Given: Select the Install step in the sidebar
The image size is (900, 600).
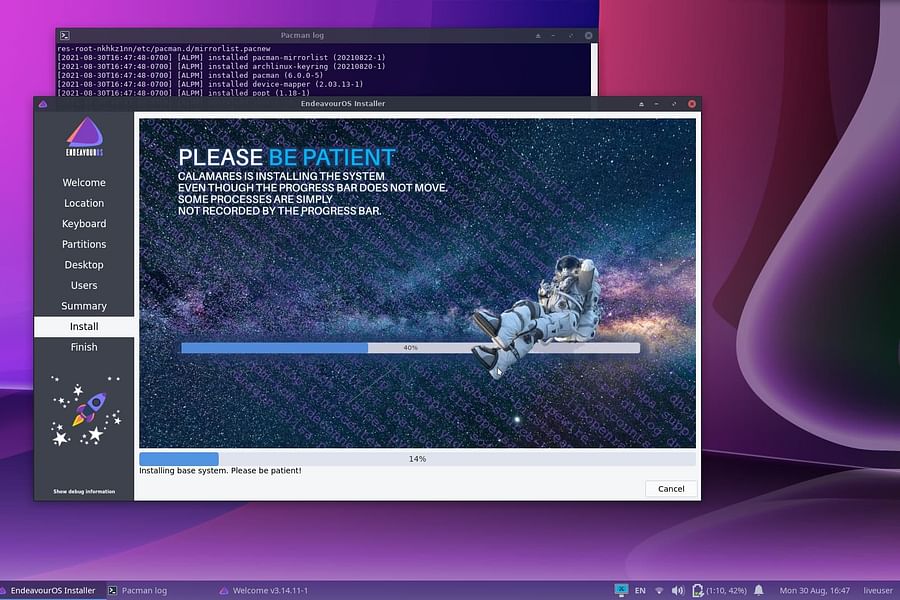Looking at the screenshot, I should click(x=83, y=326).
